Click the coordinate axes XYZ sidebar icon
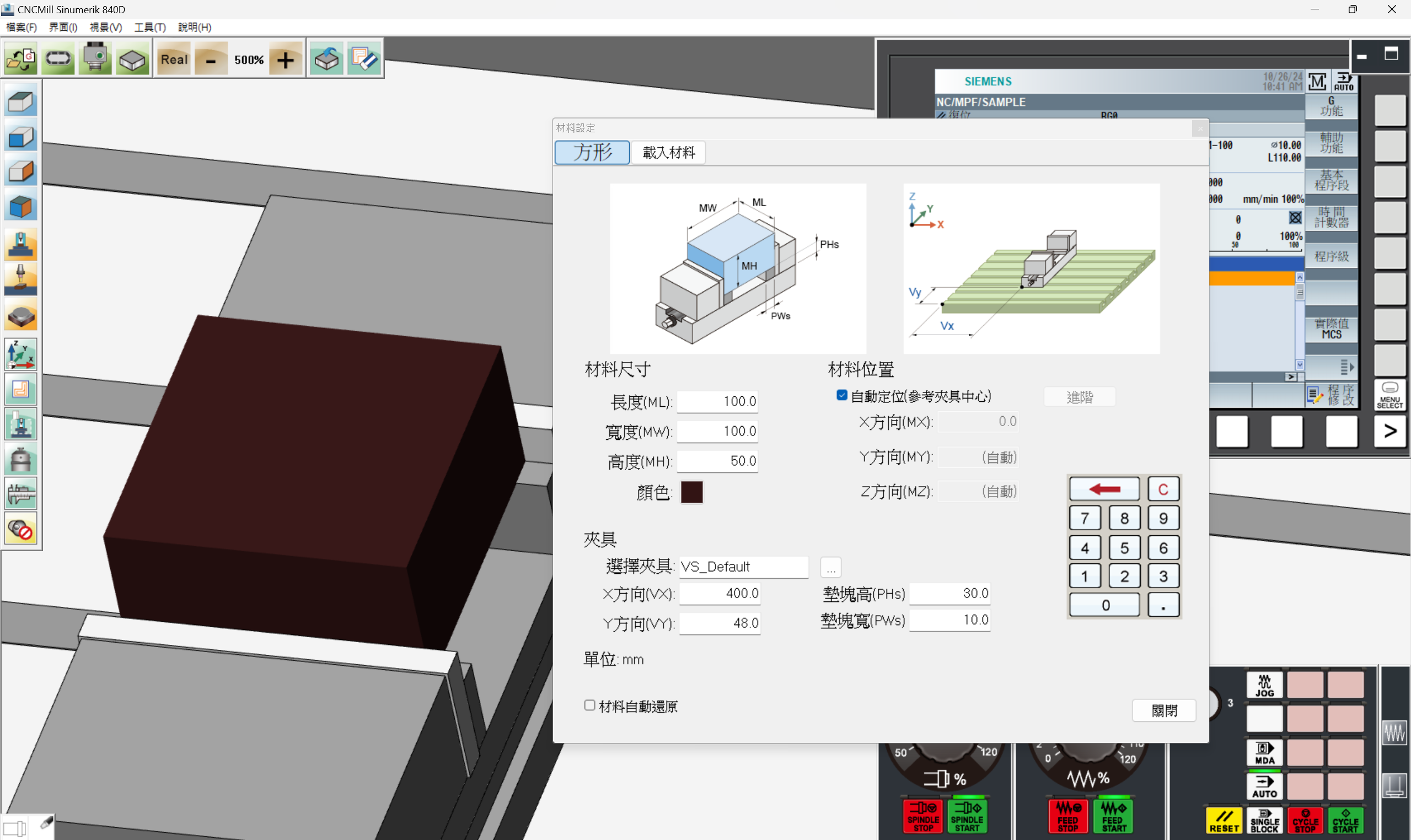Screen dimensions: 1411x840 coord(21,354)
